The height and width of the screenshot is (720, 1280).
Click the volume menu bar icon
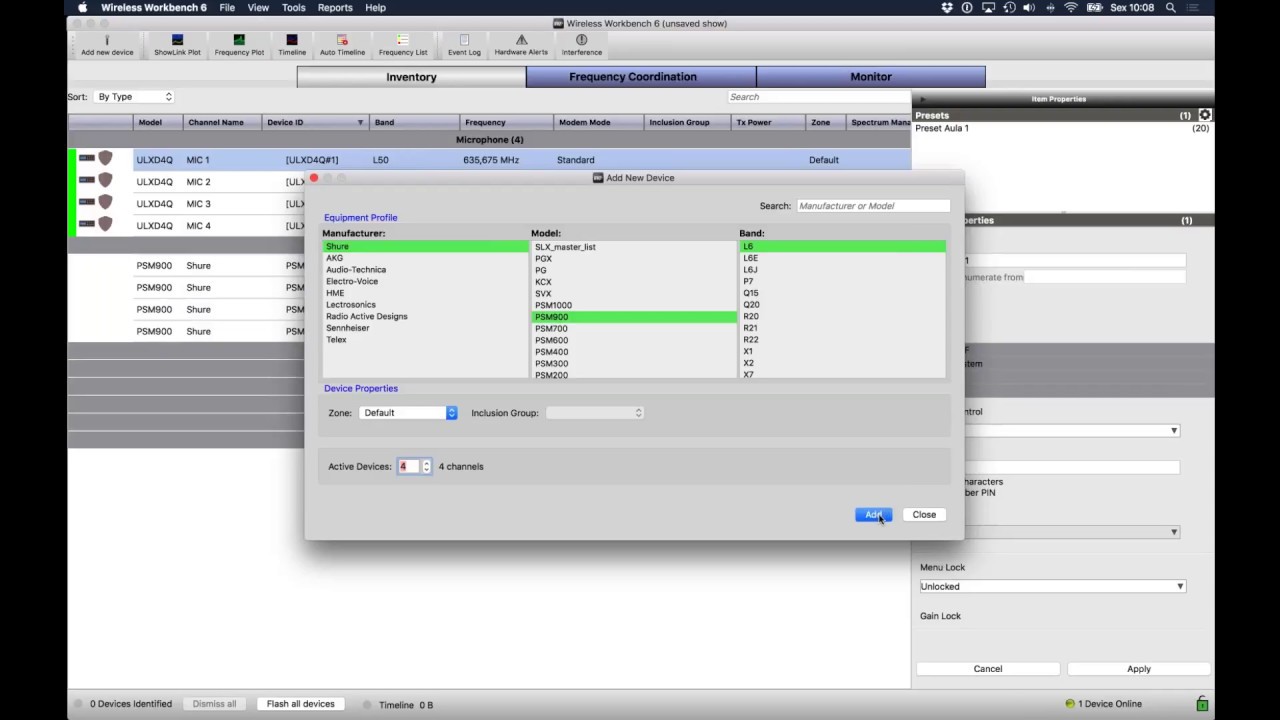coord(1029,8)
